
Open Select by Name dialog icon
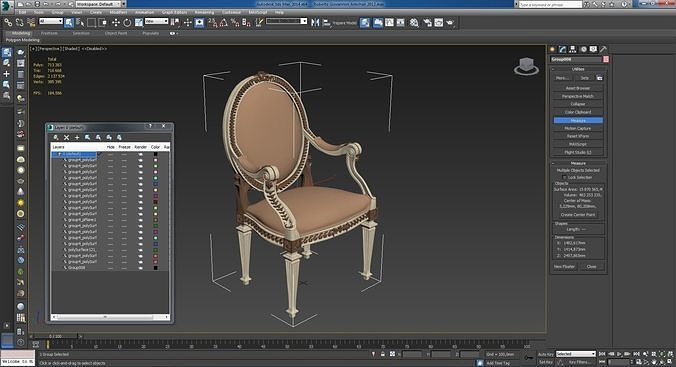click(80, 22)
